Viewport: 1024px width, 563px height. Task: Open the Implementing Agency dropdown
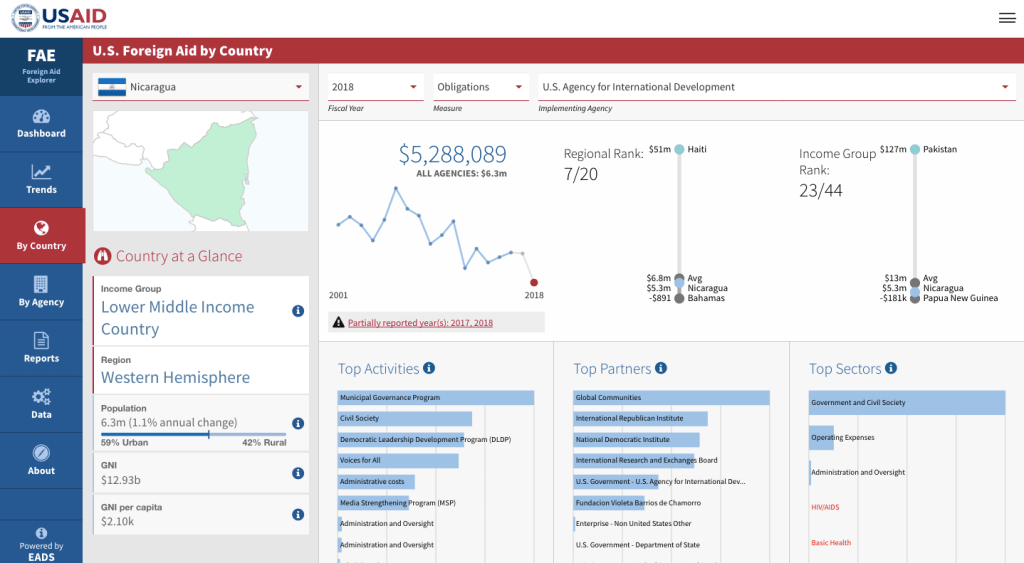coord(776,87)
